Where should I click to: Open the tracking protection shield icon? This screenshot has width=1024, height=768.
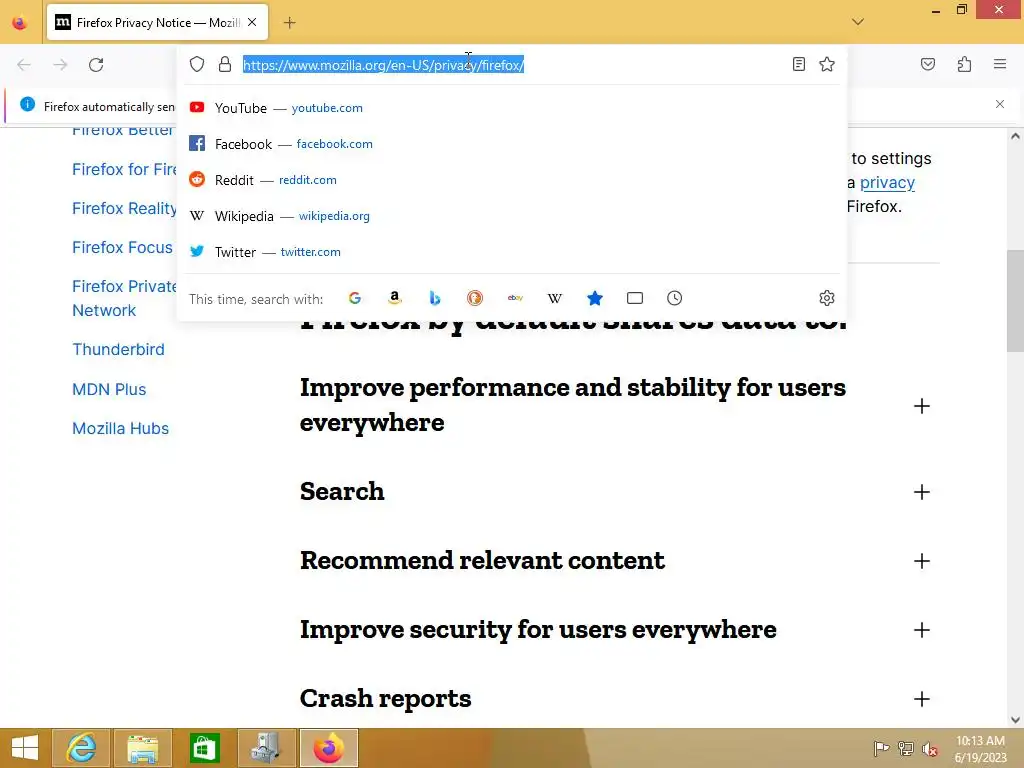click(x=197, y=64)
